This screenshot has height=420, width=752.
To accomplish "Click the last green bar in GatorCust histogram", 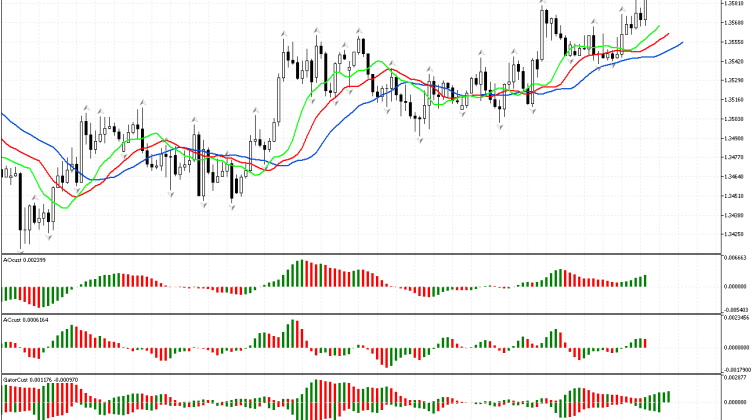I will pos(668,397).
